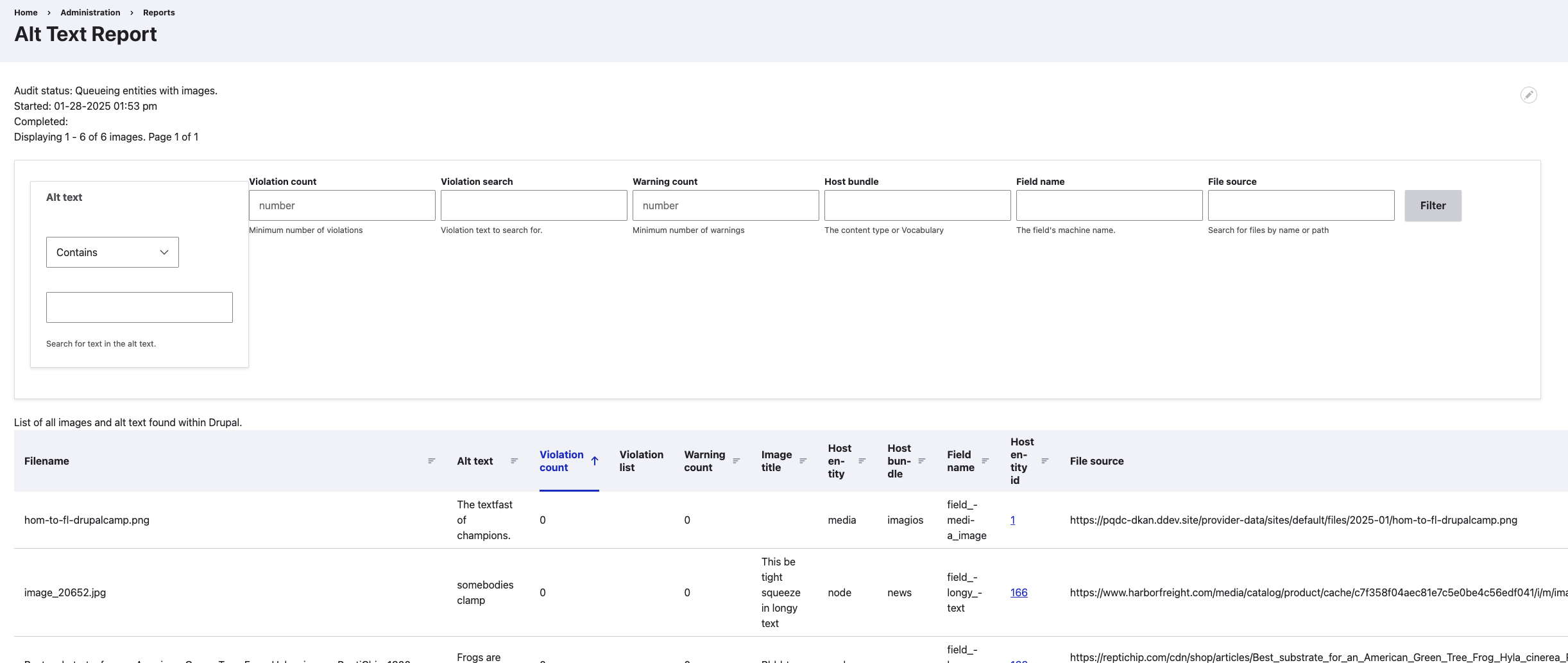The width and height of the screenshot is (1568, 663).
Task: Sort table by Violation count column
Action: 561,461
